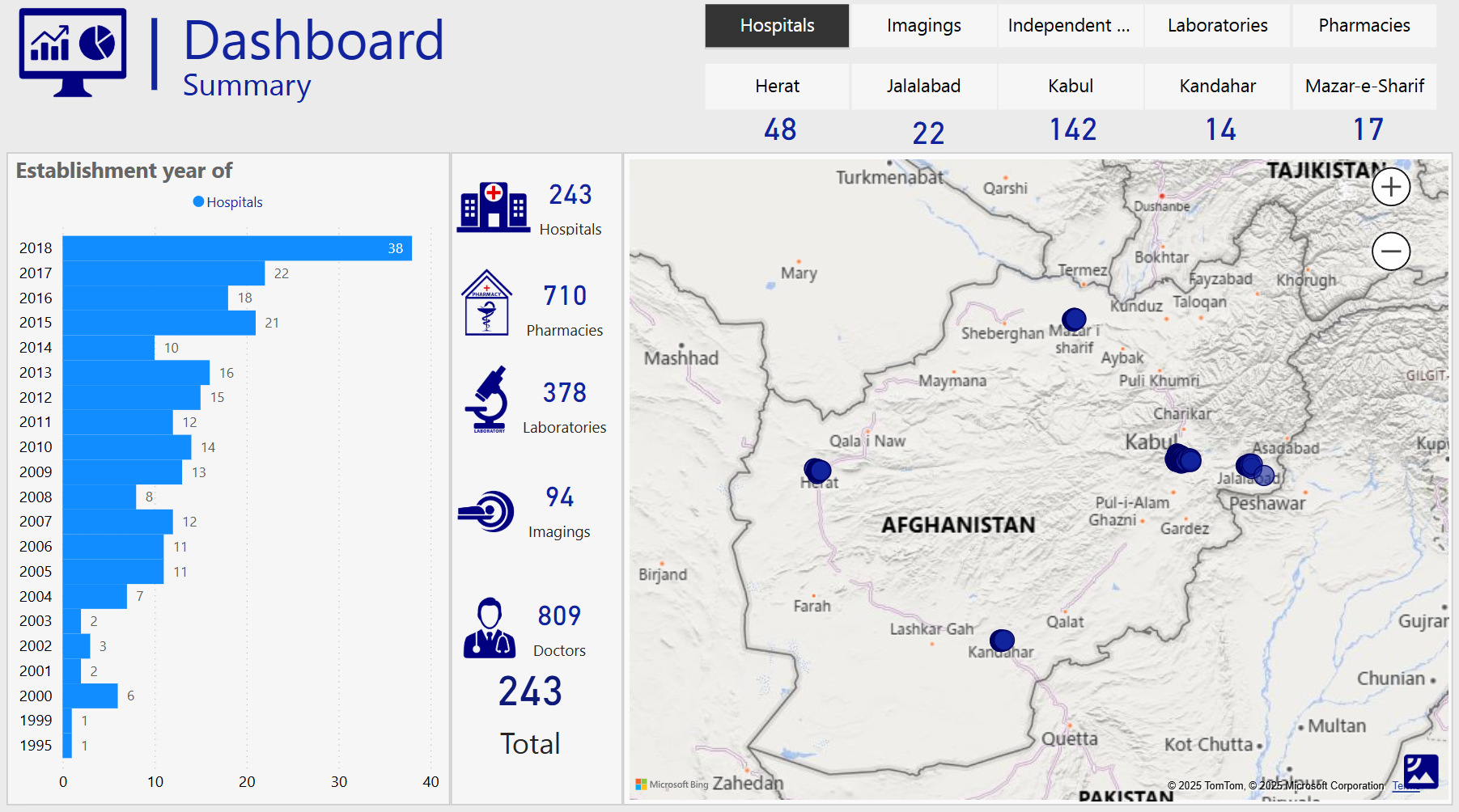1459x812 pixels.
Task: Switch to the Imagings category tab
Action: [x=923, y=26]
